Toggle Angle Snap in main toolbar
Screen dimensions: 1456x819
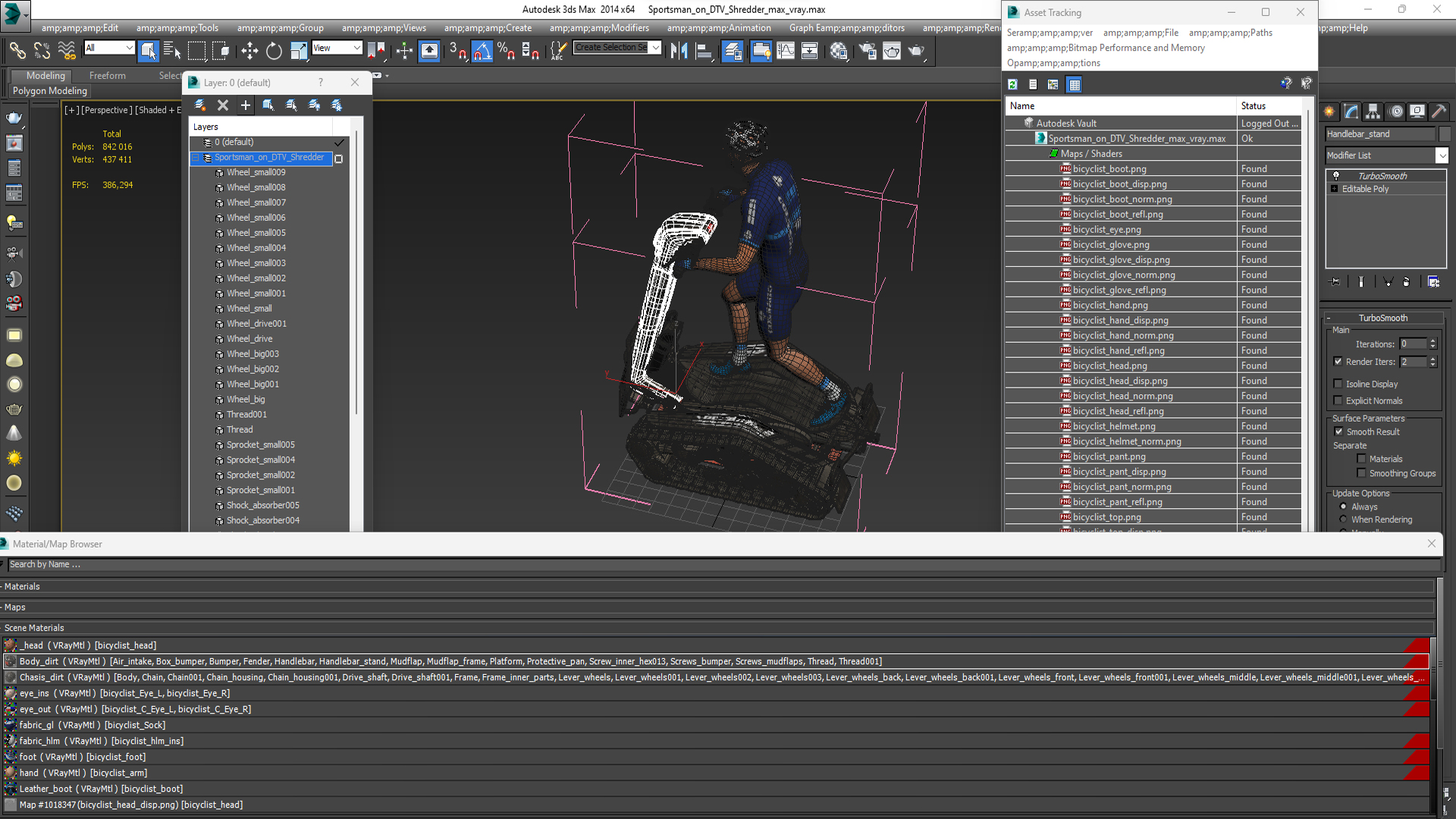[482, 51]
